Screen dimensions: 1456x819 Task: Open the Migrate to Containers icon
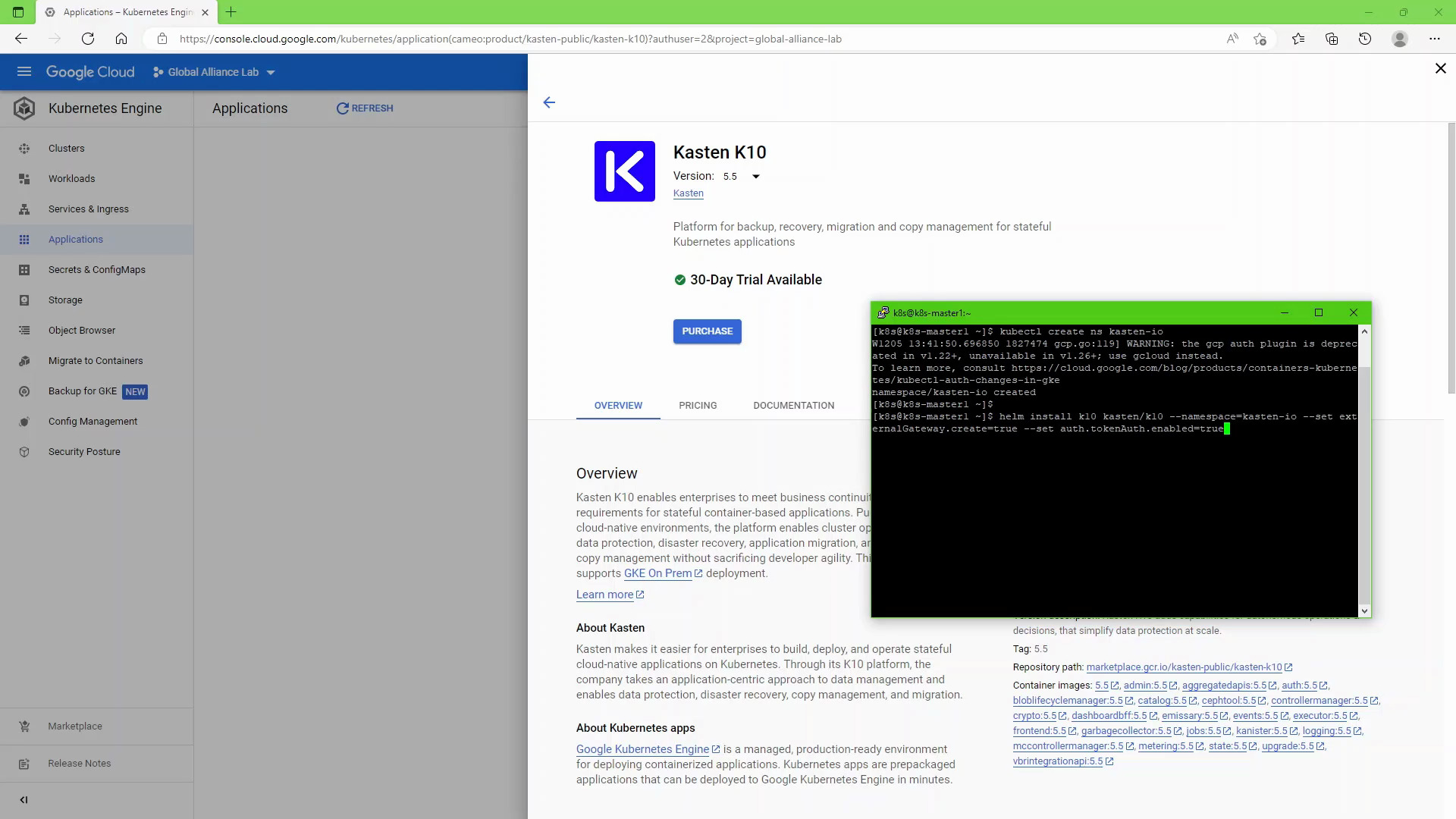tap(24, 361)
